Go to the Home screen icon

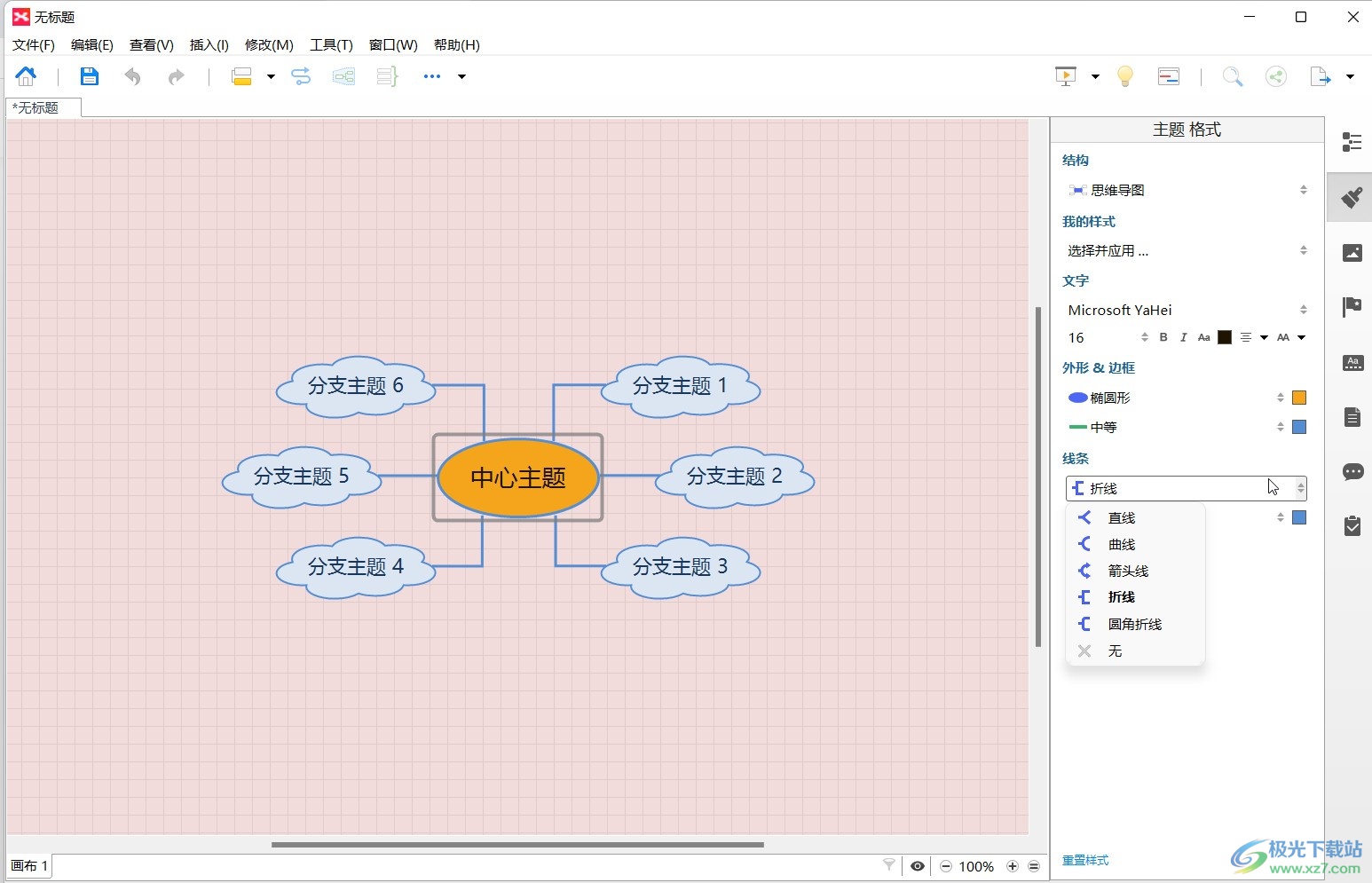[26, 76]
